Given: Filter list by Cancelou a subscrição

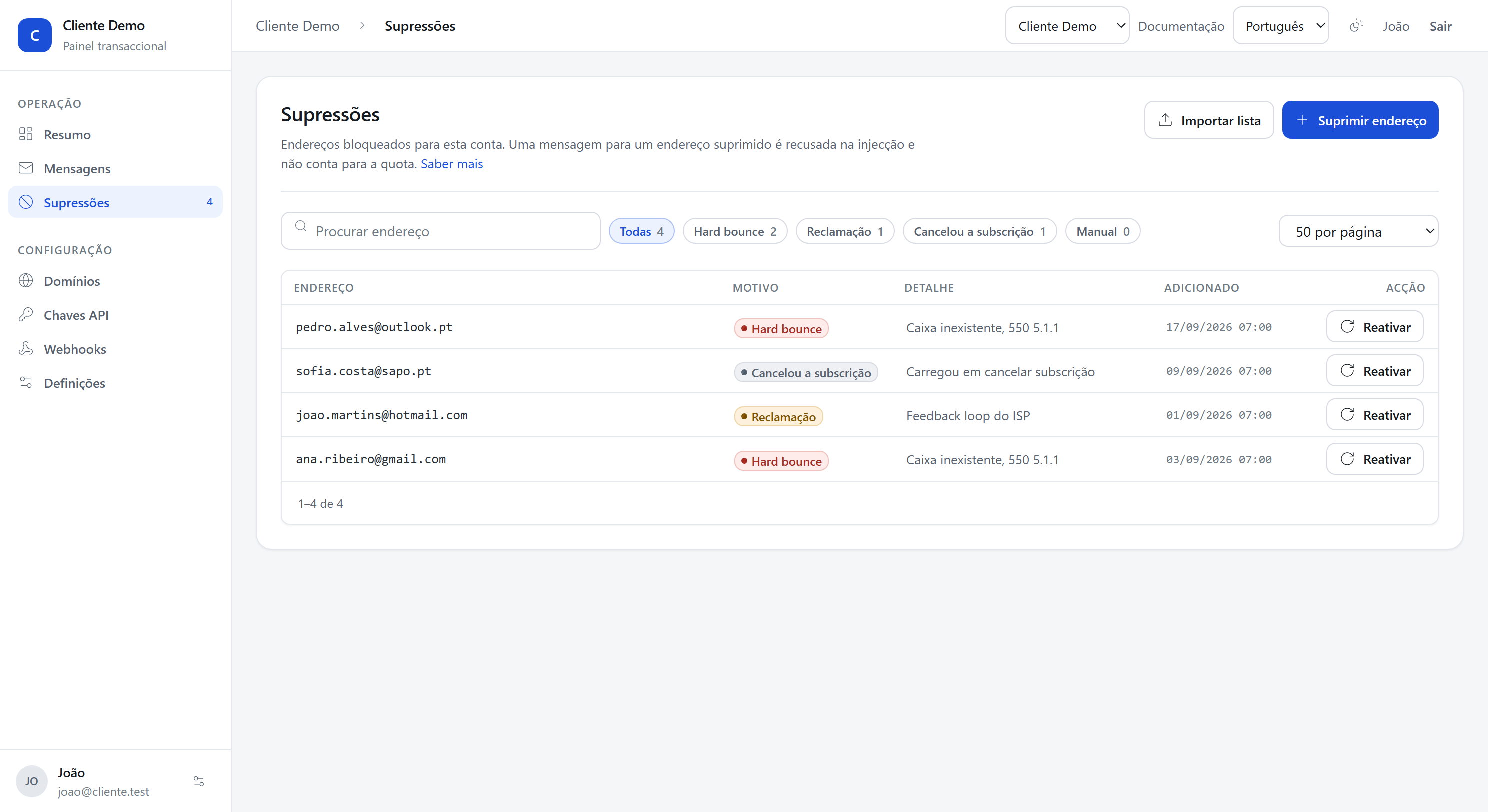Looking at the screenshot, I should 979,231.
